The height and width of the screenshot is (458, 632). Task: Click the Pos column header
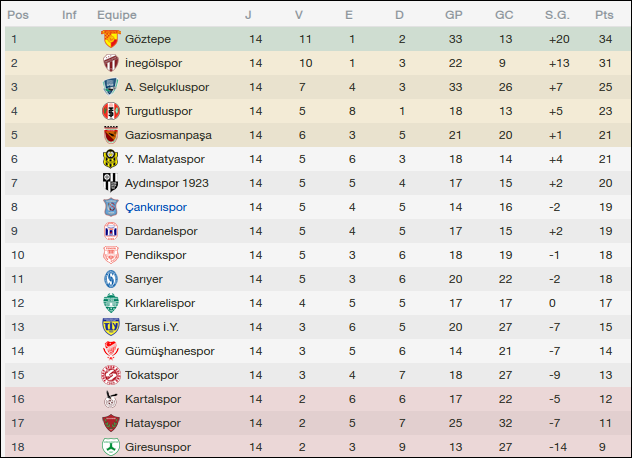(x=18, y=15)
